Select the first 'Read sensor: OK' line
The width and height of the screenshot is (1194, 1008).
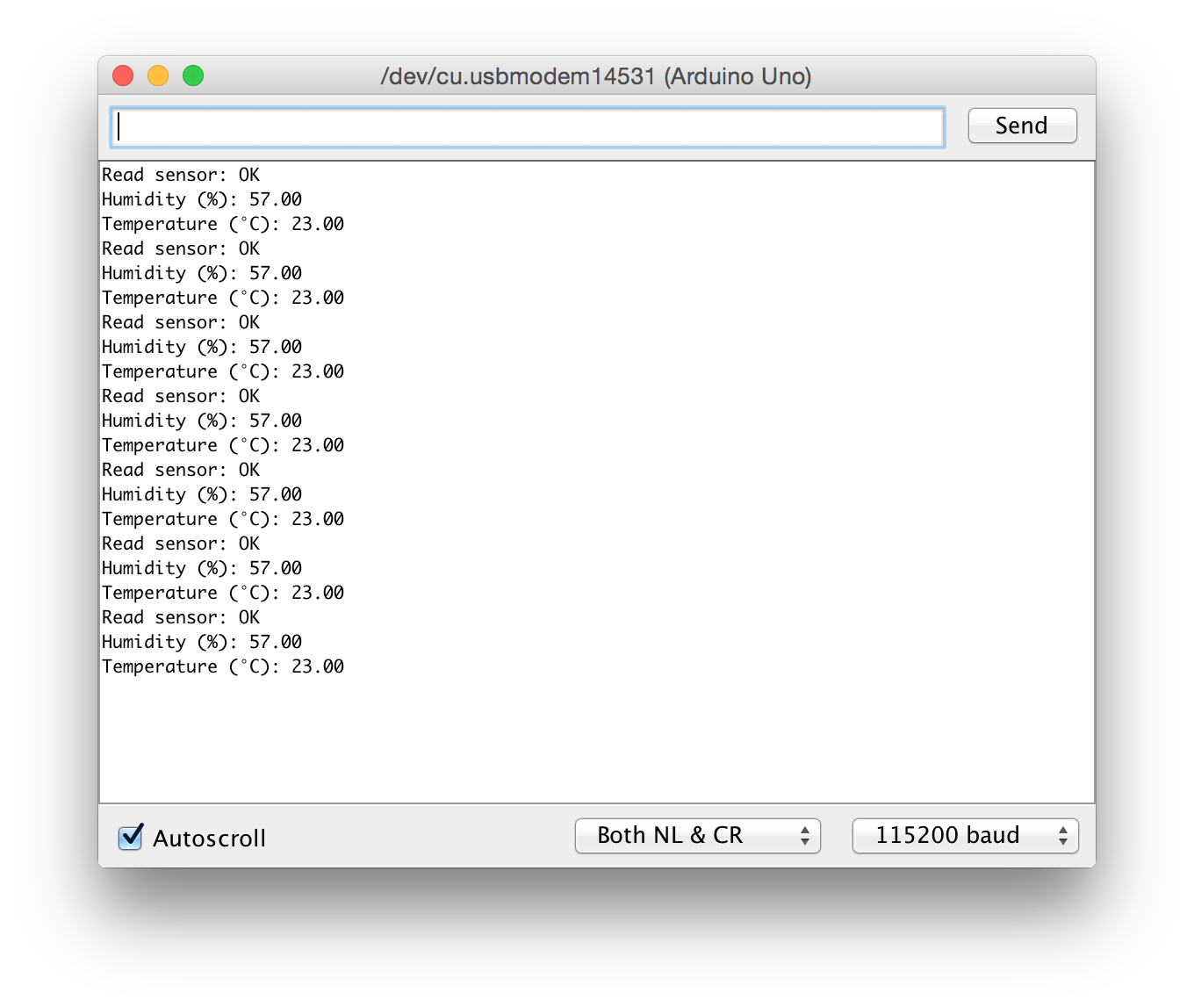pyautogui.click(x=180, y=174)
